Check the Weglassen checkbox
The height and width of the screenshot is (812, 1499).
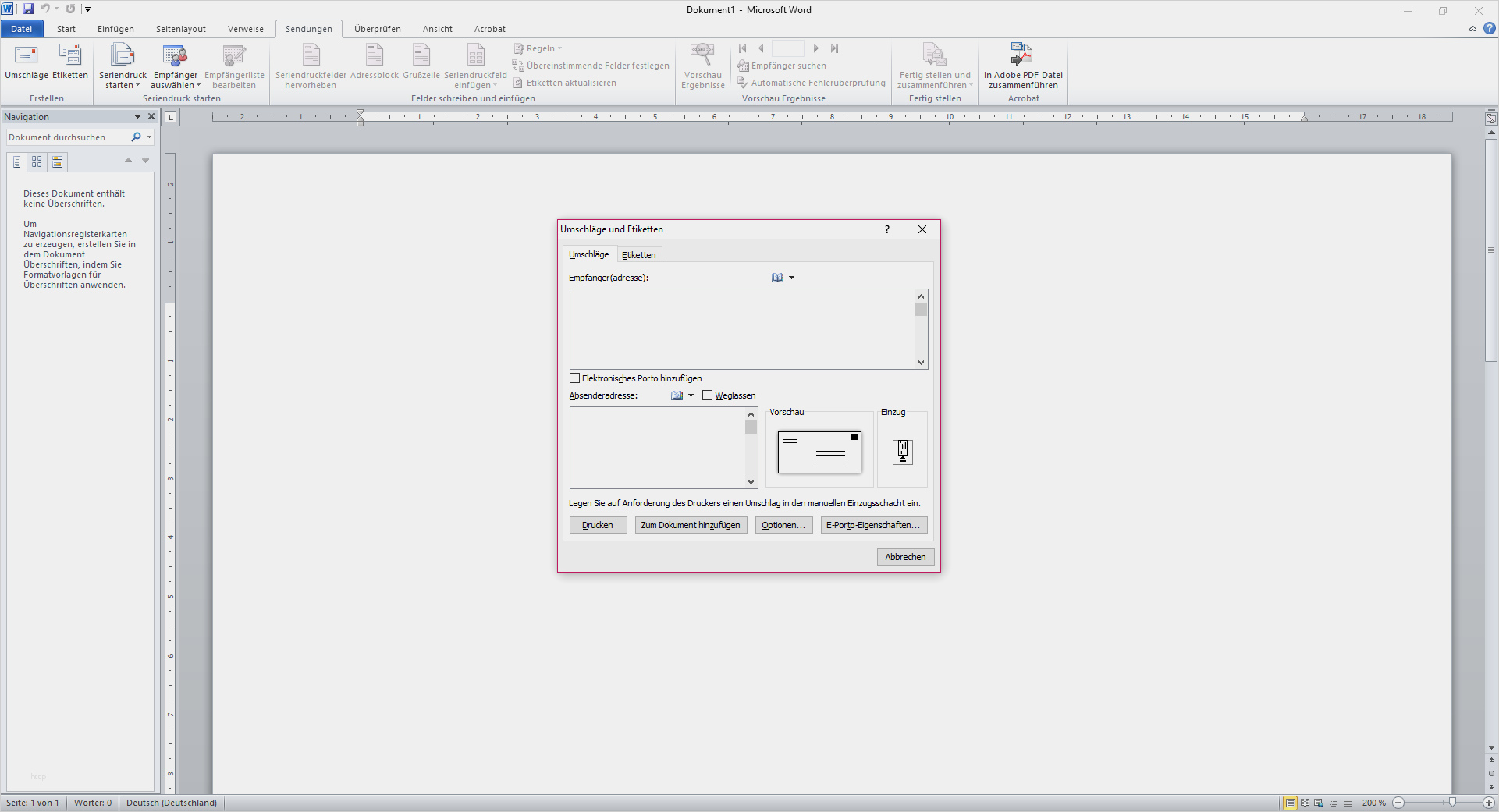(707, 395)
